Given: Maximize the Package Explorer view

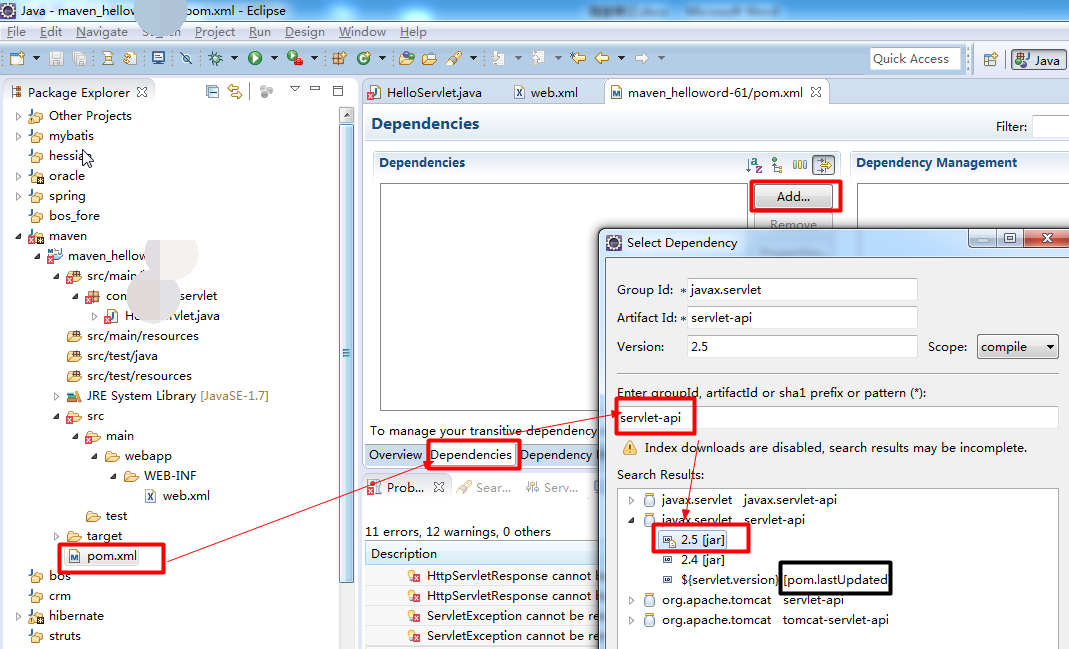Looking at the screenshot, I should [x=337, y=90].
